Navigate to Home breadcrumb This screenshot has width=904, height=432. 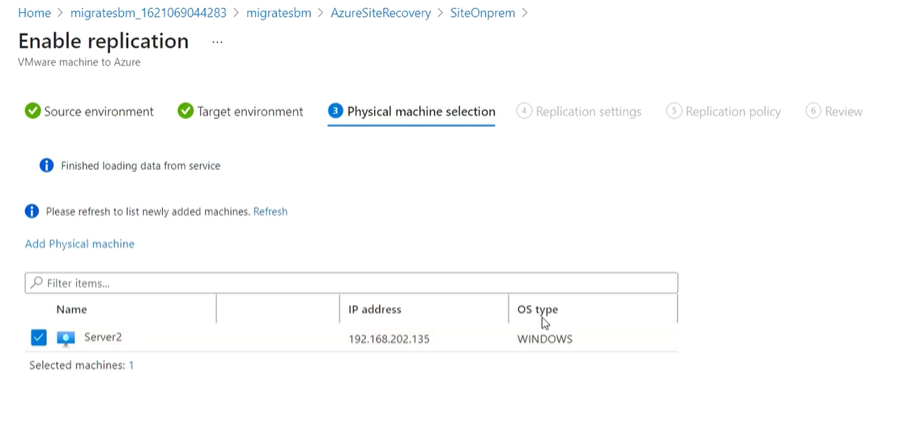(x=35, y=13)
